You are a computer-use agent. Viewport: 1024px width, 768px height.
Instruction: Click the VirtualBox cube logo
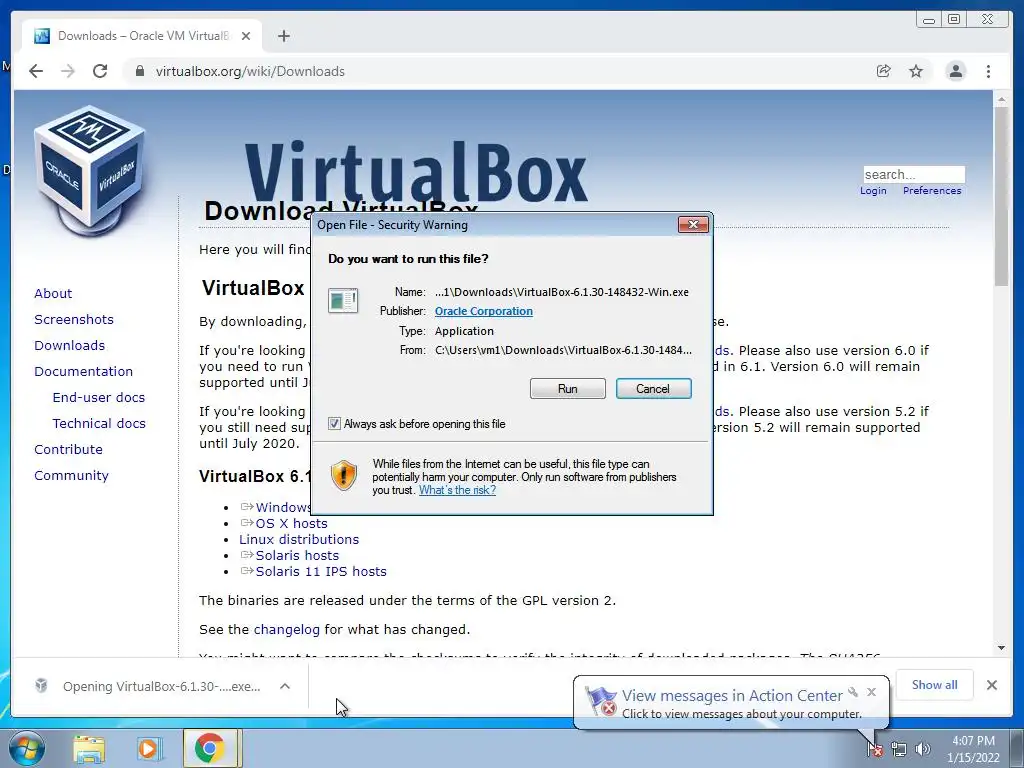(x=90, y=170)
